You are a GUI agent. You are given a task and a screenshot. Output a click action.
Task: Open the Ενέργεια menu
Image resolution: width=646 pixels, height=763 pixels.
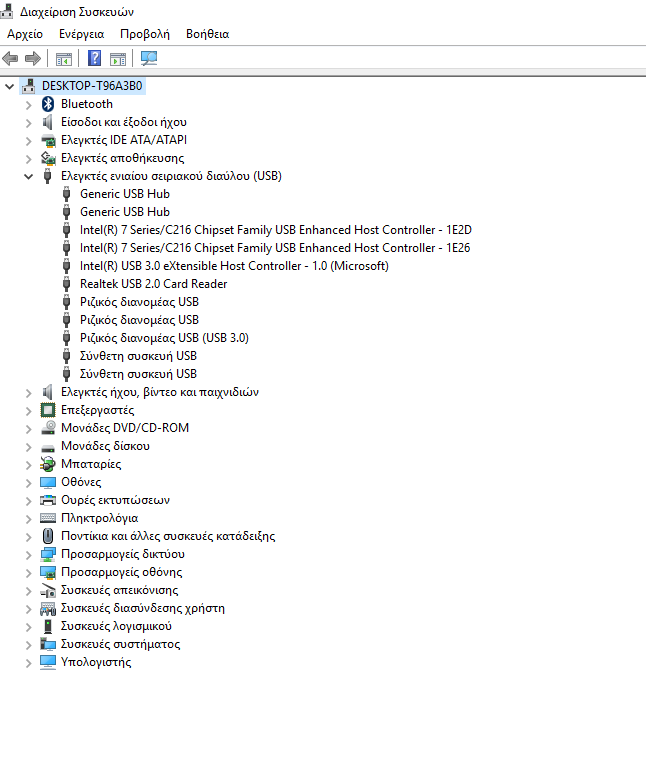click(81, 34)
